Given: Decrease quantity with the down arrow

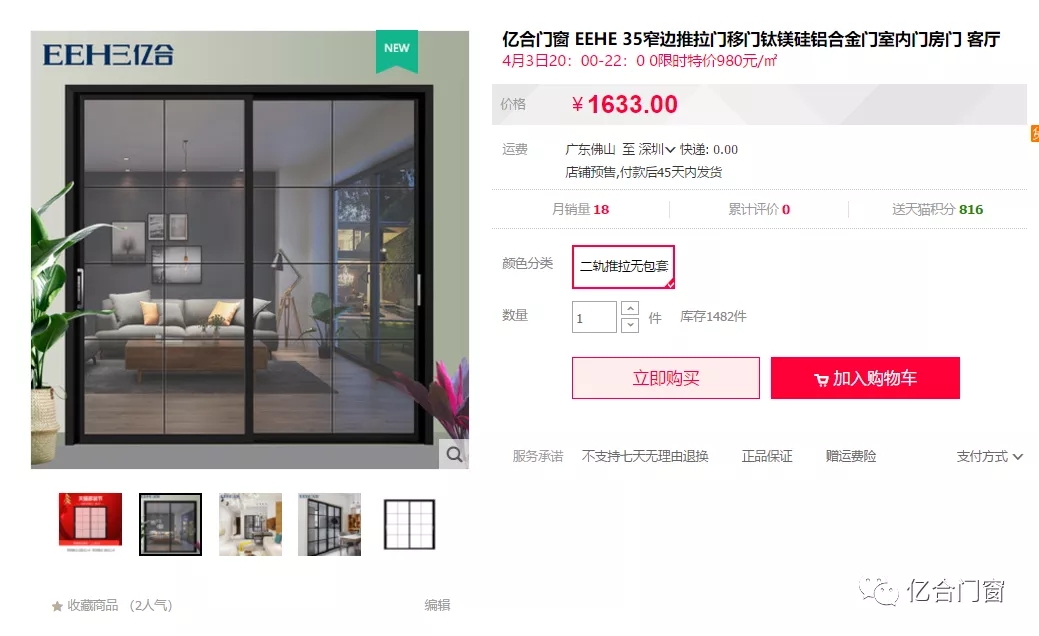Looking at the screenshot, I should 630,325.
